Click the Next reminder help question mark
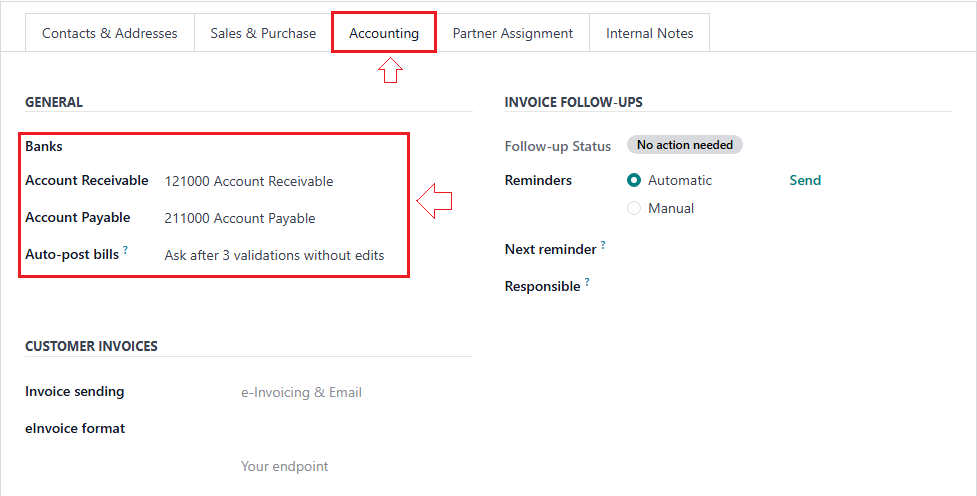 coord(603,245)
